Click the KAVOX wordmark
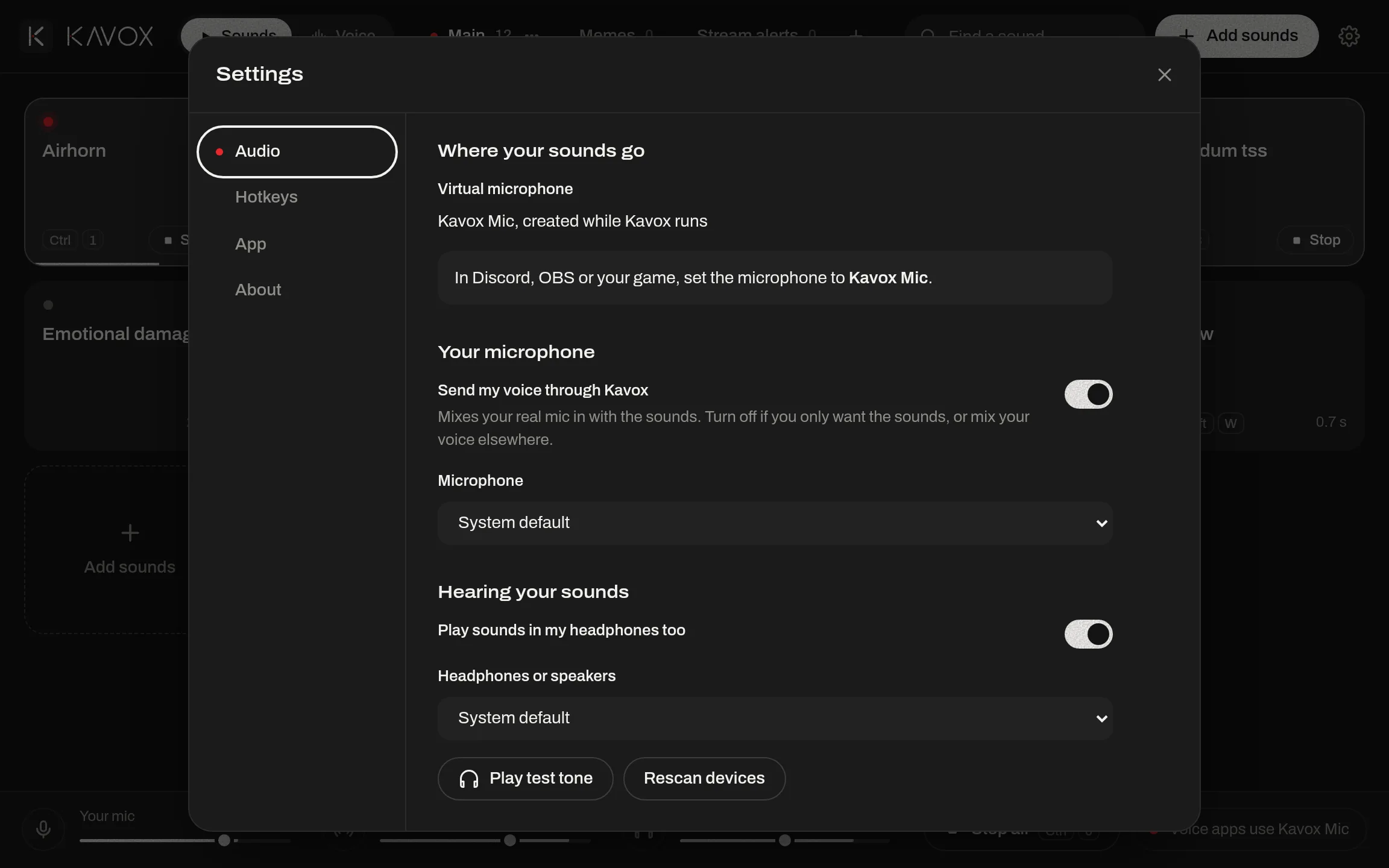This screenshot has width=1389, height=868. point(110,36)
